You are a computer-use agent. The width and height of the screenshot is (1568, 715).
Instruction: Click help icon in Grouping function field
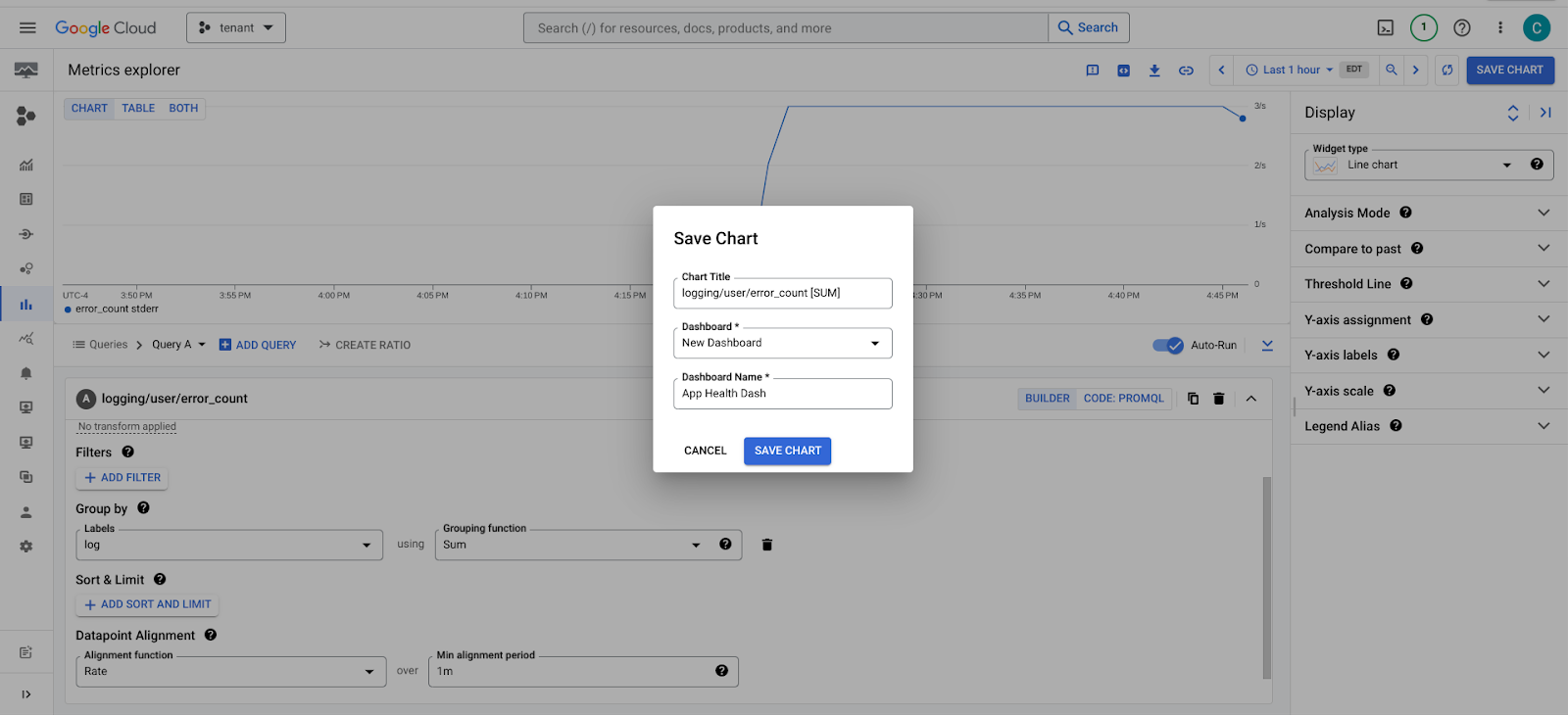725,544
